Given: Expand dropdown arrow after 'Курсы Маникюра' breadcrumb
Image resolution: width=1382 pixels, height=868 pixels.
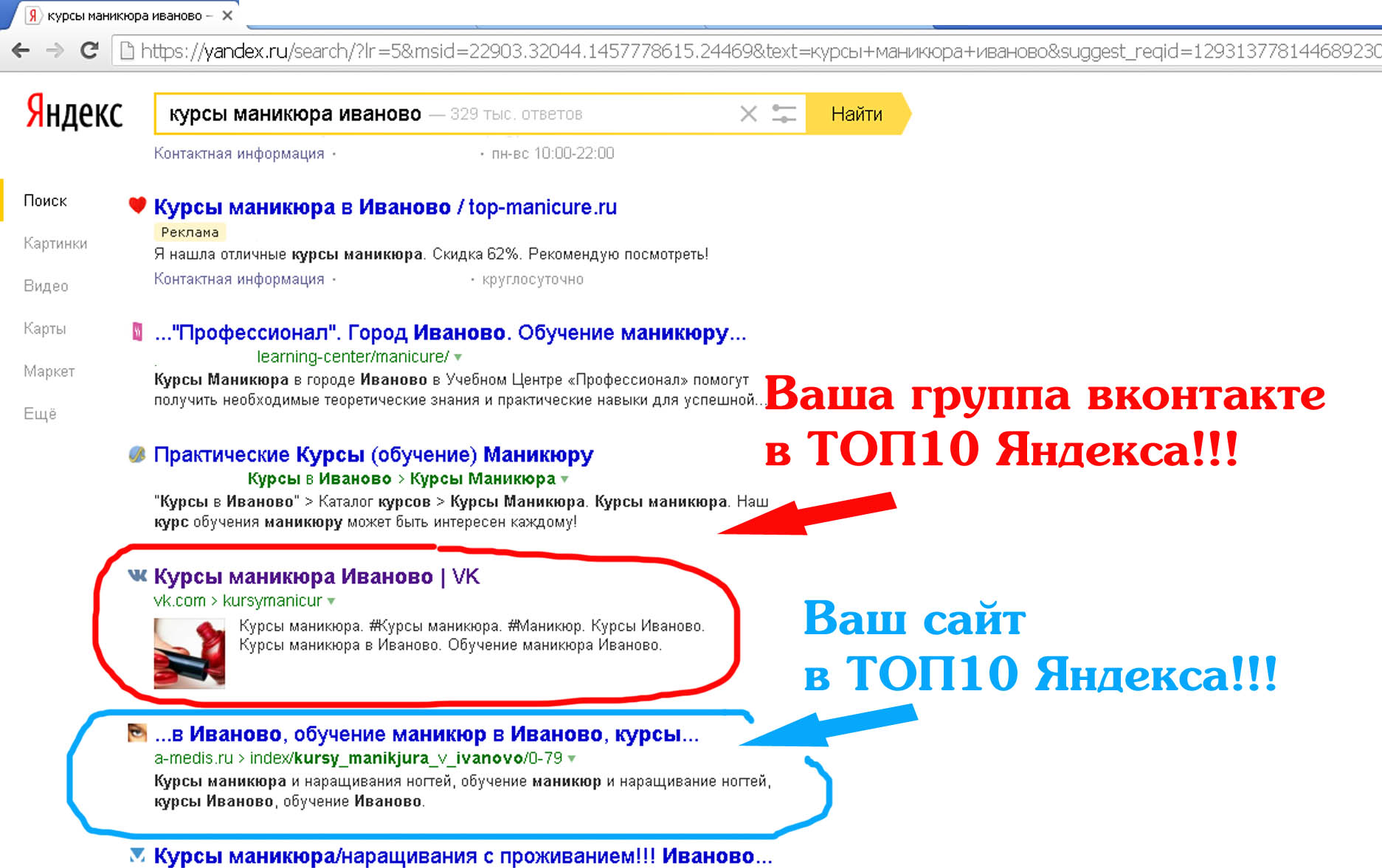Looking at the screenshot, I should point(565,479).
